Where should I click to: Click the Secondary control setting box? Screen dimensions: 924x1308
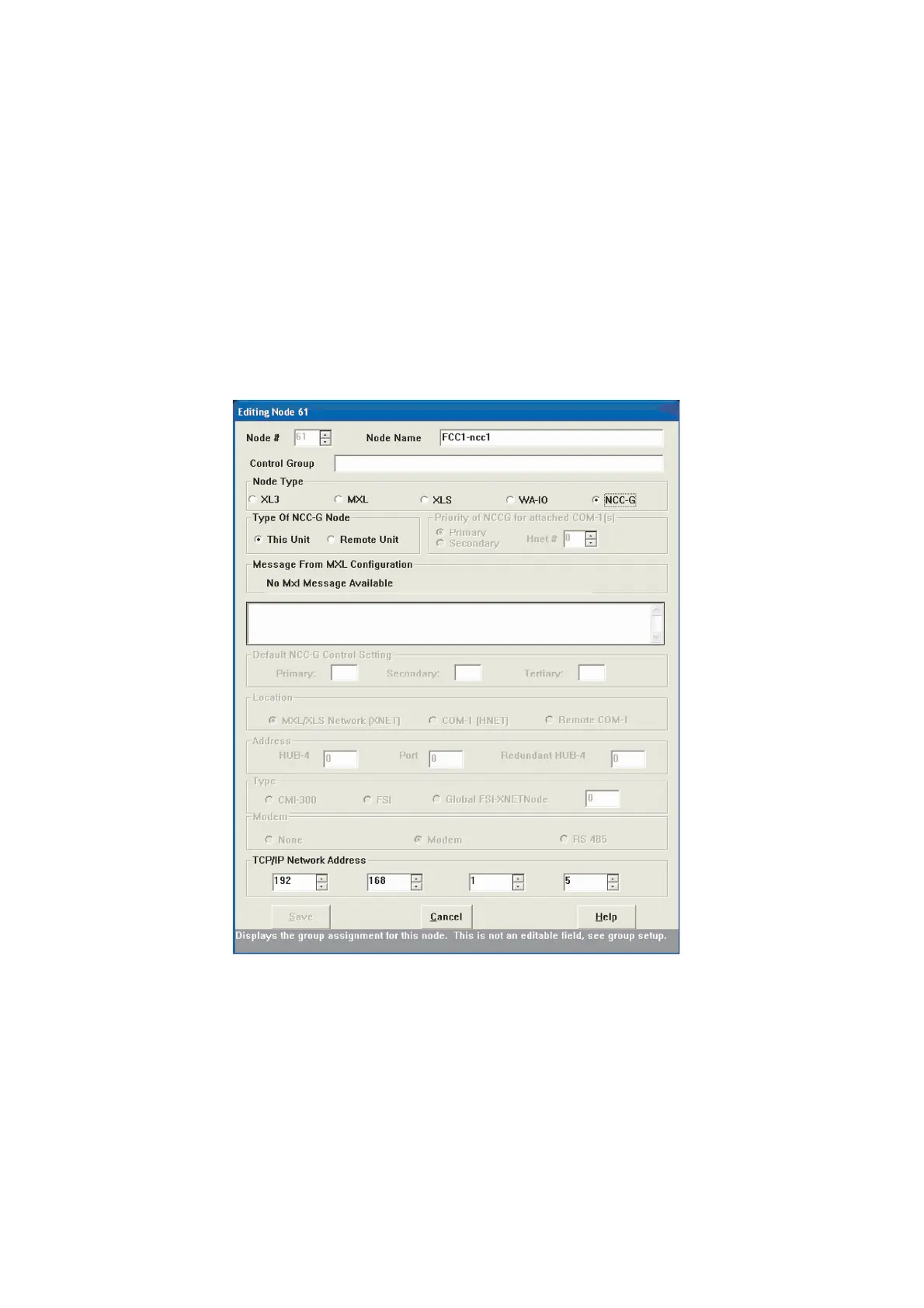tap(467, 673)
